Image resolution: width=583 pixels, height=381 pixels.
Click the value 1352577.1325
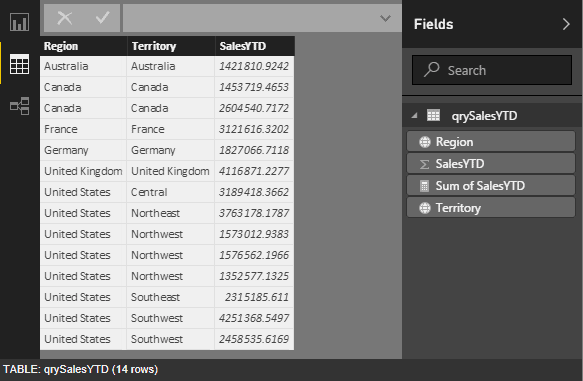coord(254,276)
